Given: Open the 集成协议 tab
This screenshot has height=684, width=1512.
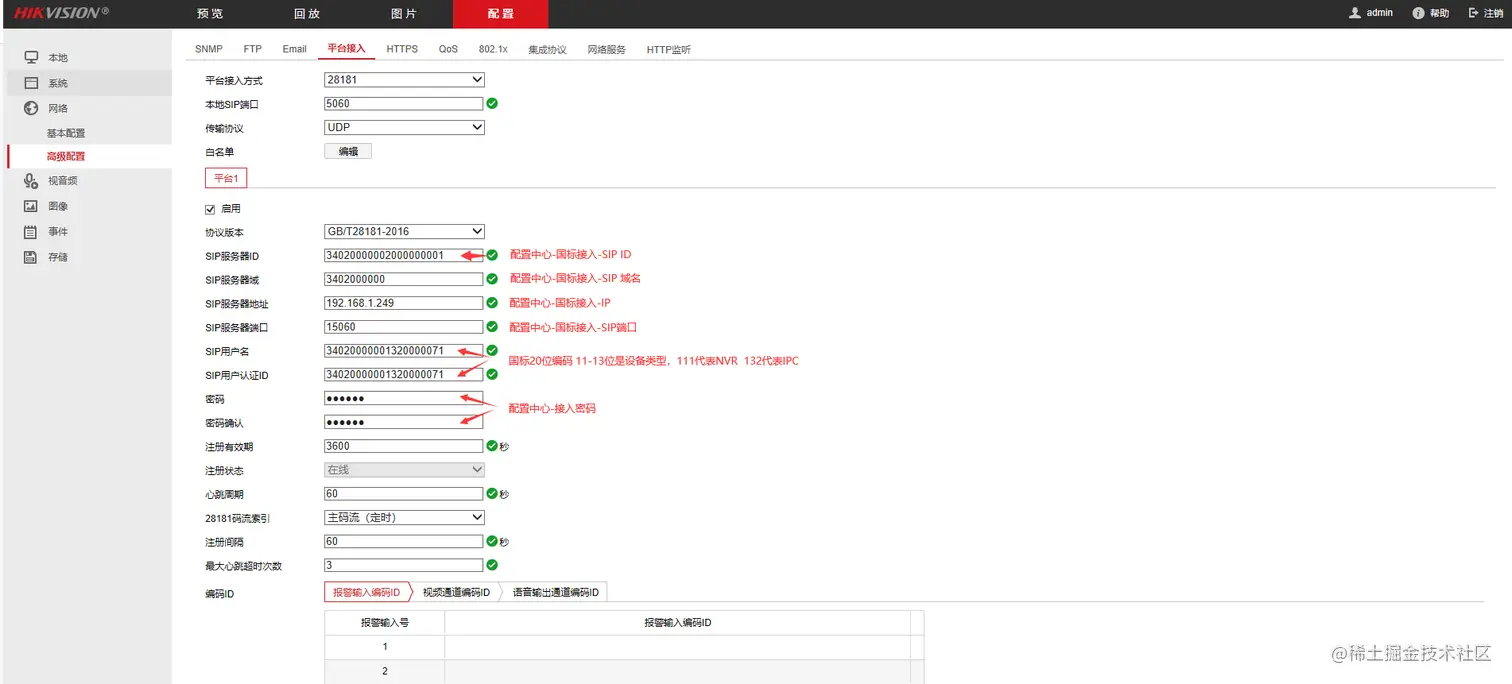Looking at the screenshot, I should tap(547, 49).
